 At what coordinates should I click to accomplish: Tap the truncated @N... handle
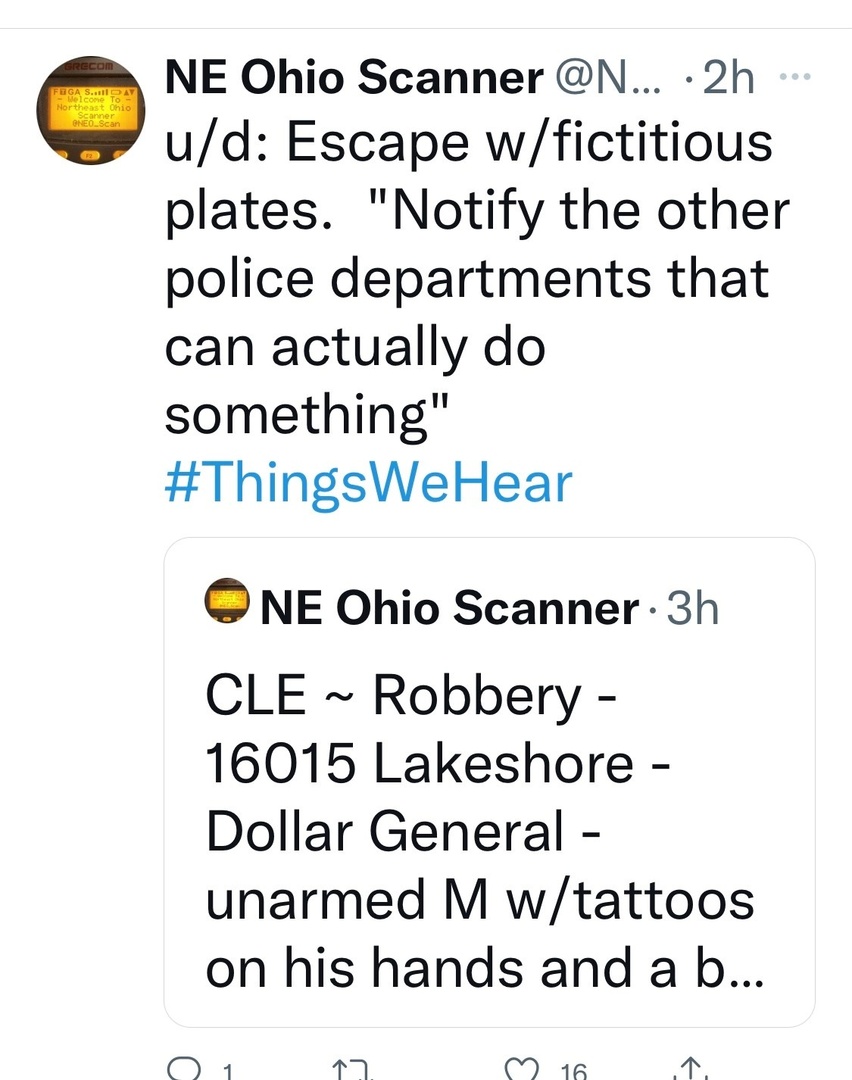[x=607, y=77]
